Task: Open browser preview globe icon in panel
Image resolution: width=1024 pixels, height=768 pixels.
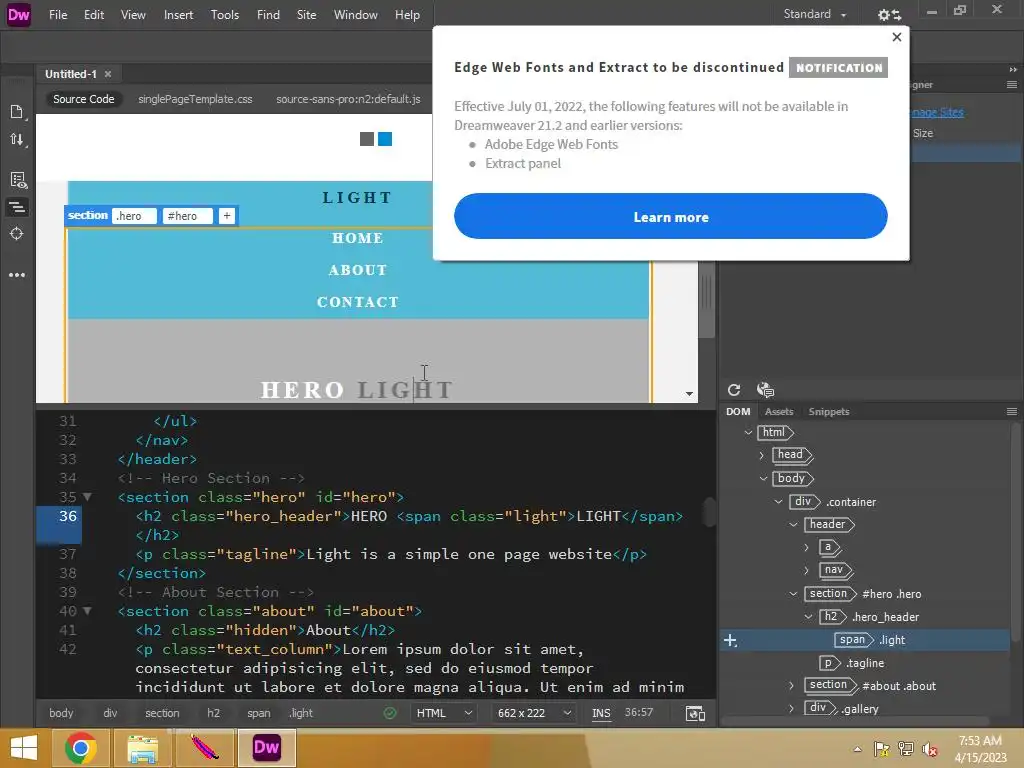Action: click(x=765, y=390)
